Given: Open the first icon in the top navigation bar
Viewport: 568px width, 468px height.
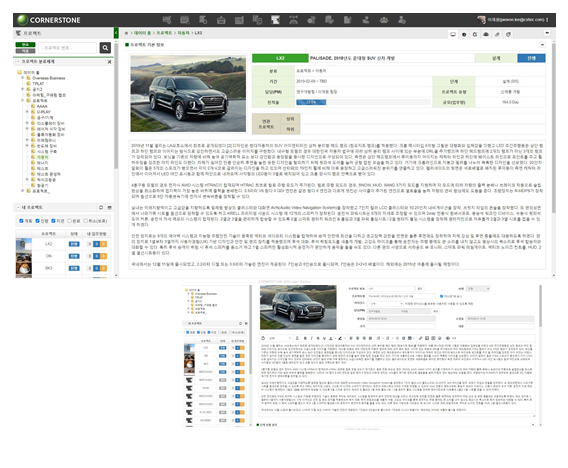Looking at the screenshot, I should point(167,20).
